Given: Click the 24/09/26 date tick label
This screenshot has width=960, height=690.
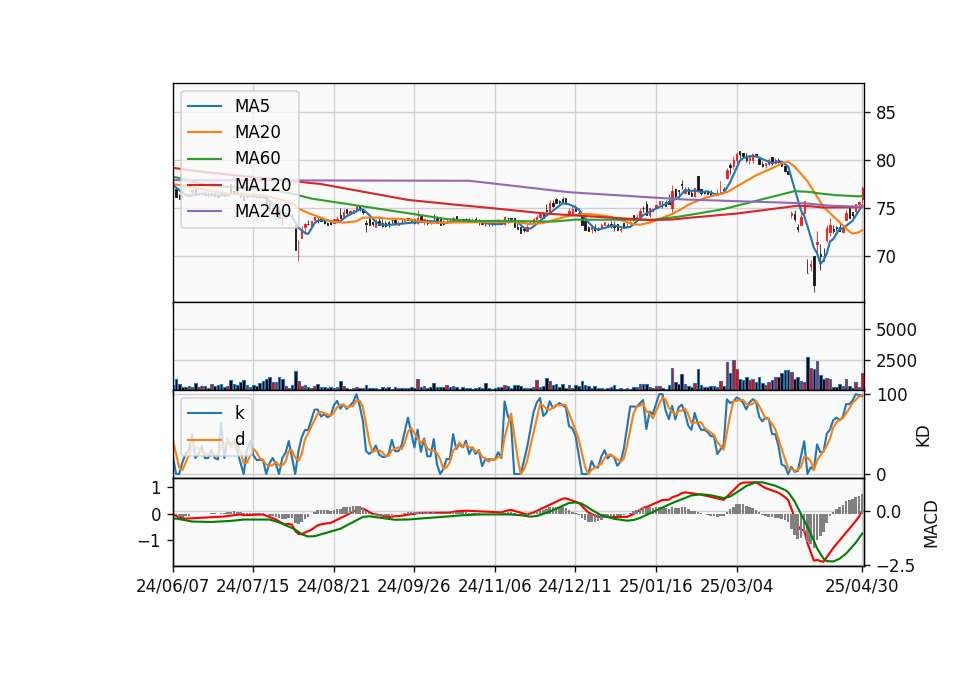Looking at the screenshot, I should click(x=413, y=586).
